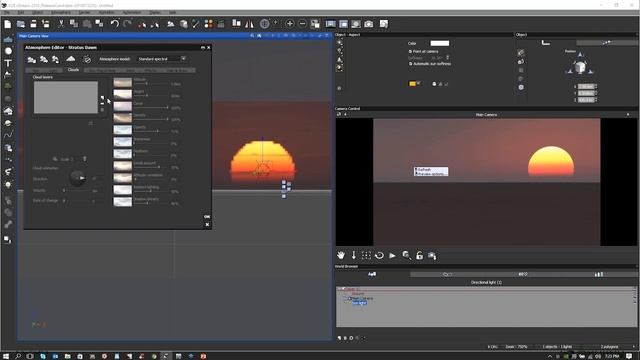The height and width of the screenshot is (360, 640).
Task: Select the Text tool in left sidebar
Action: [x=8, y=63]
